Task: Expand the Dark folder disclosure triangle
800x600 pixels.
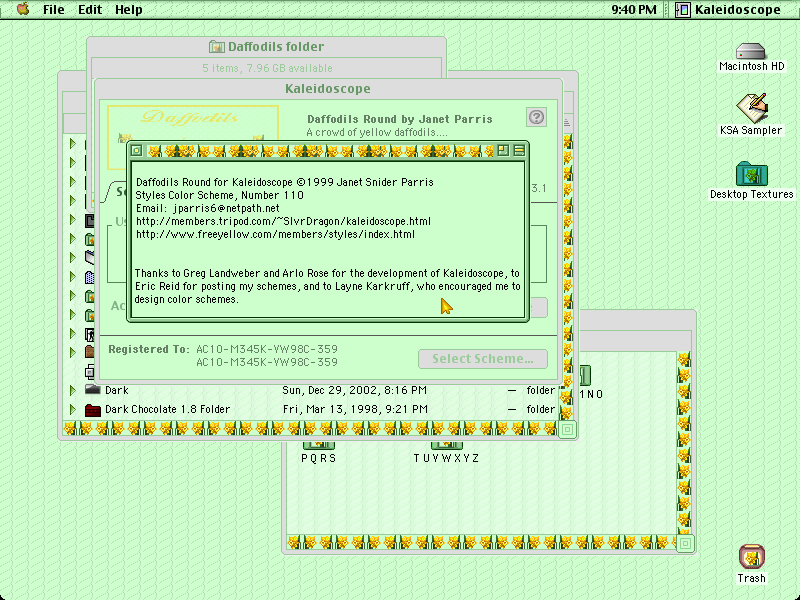Action: pyautogui.click(x=72, y=390)
